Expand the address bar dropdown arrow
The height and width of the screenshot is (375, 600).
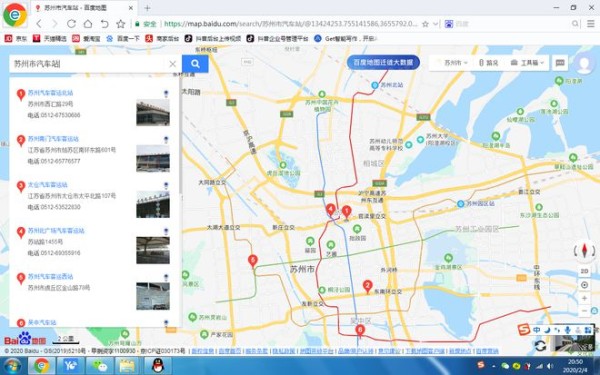pos(435,24)
